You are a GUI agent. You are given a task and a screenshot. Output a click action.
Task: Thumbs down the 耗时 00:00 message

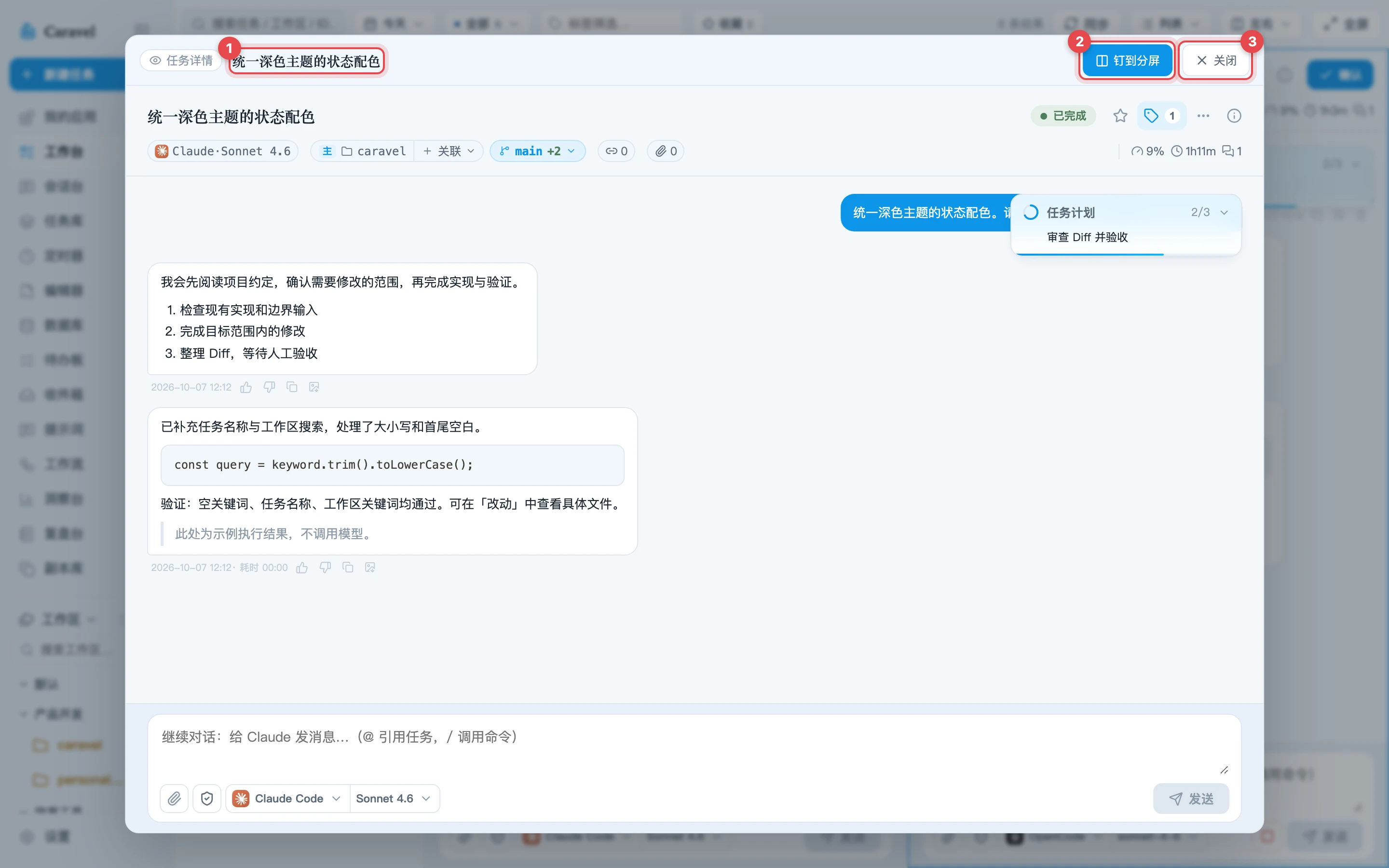click(325, 568)
